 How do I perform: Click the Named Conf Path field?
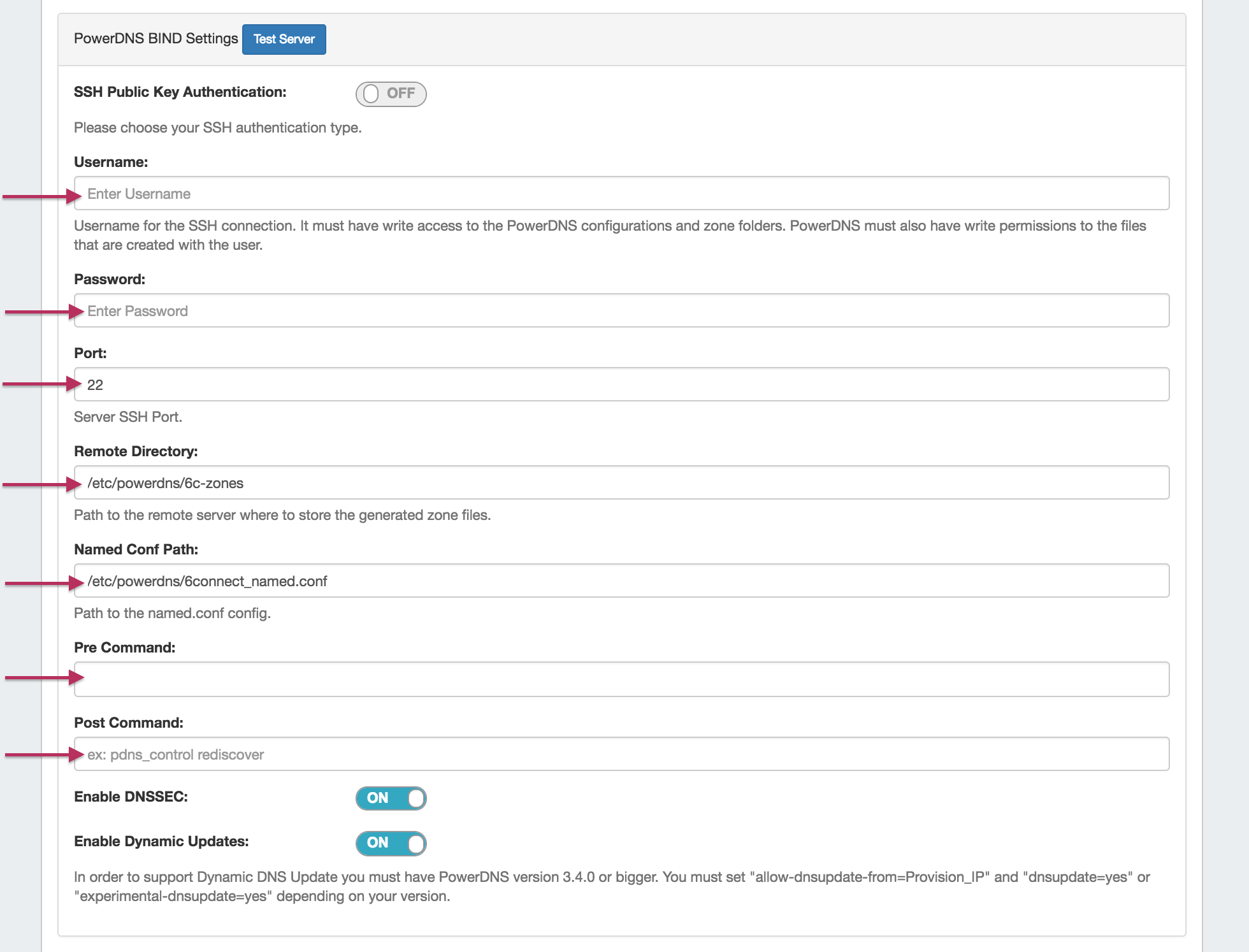(621, 581)
